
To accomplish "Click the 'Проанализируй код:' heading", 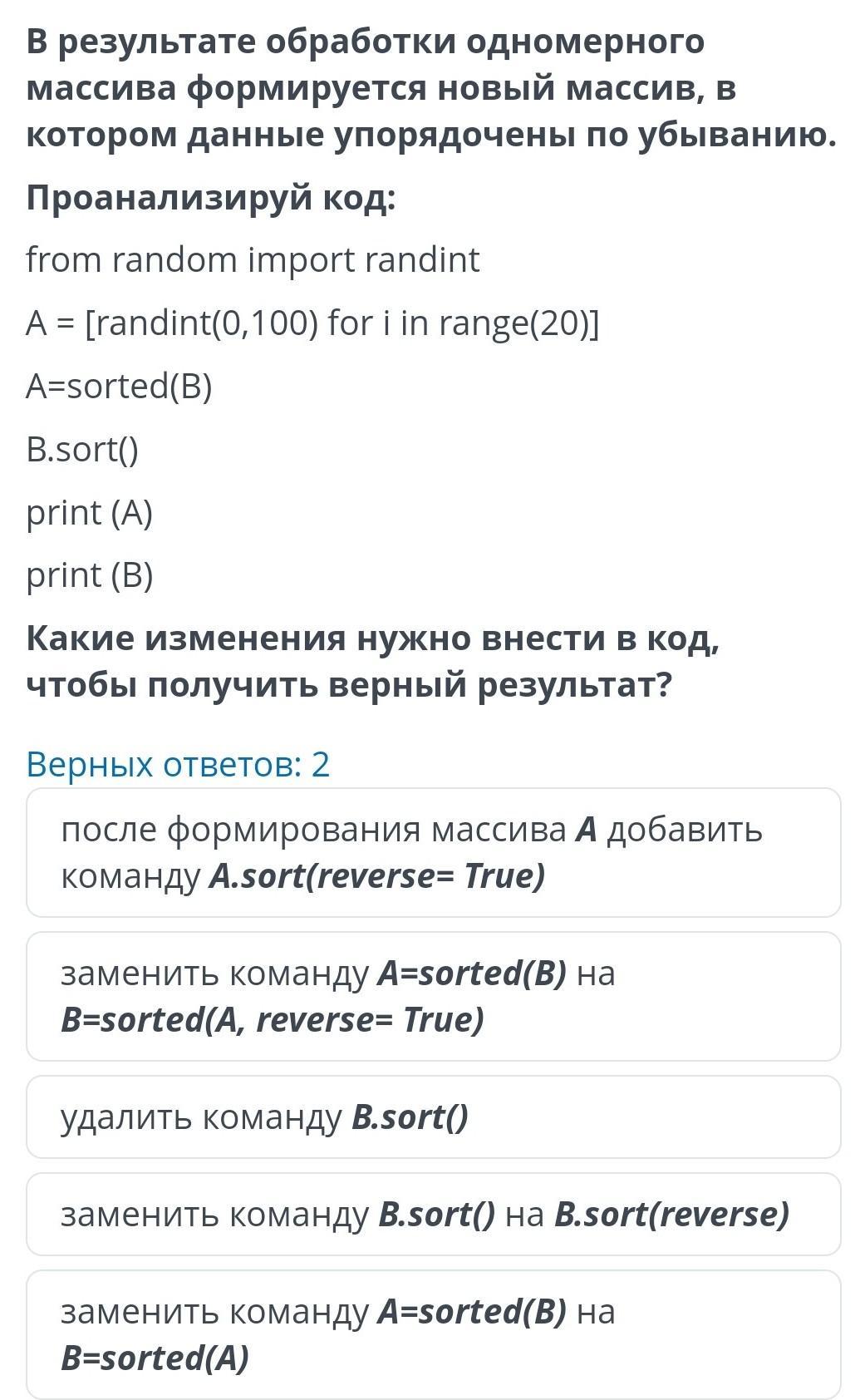I will [x=212, y=198].
